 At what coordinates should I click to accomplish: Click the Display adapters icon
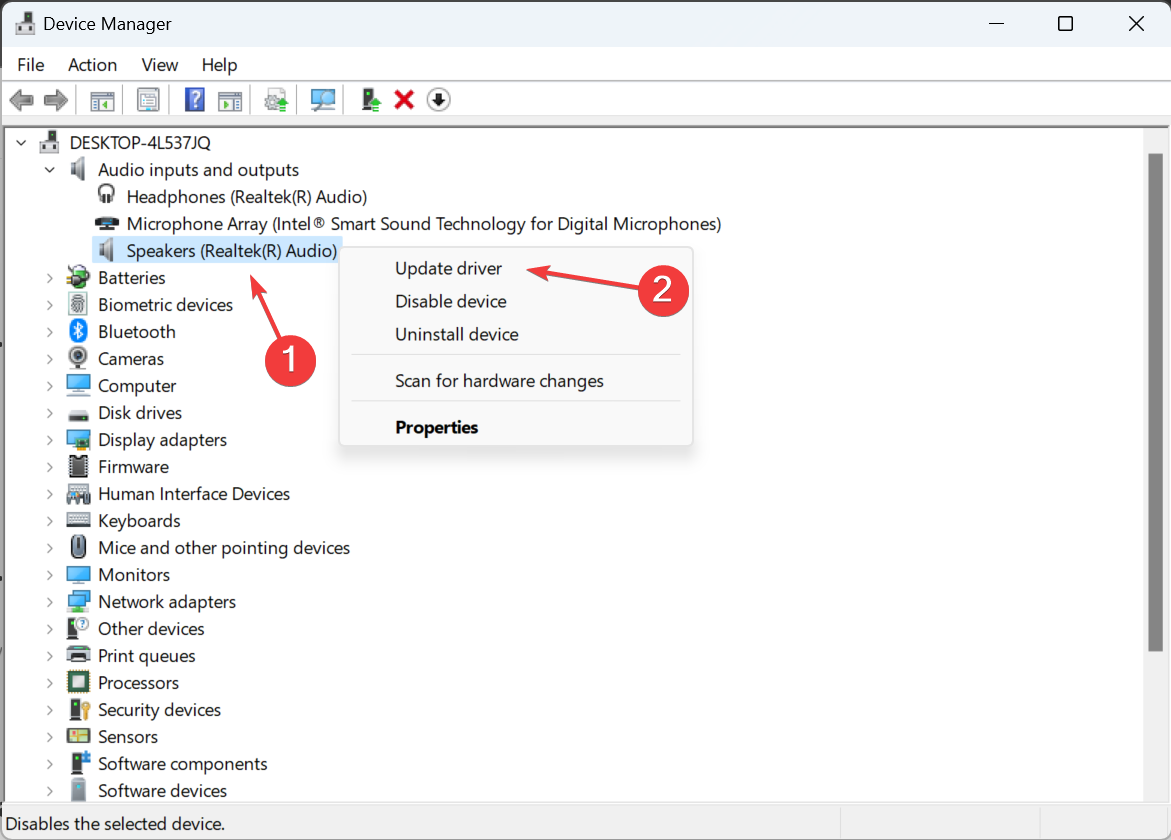point(78,440)
